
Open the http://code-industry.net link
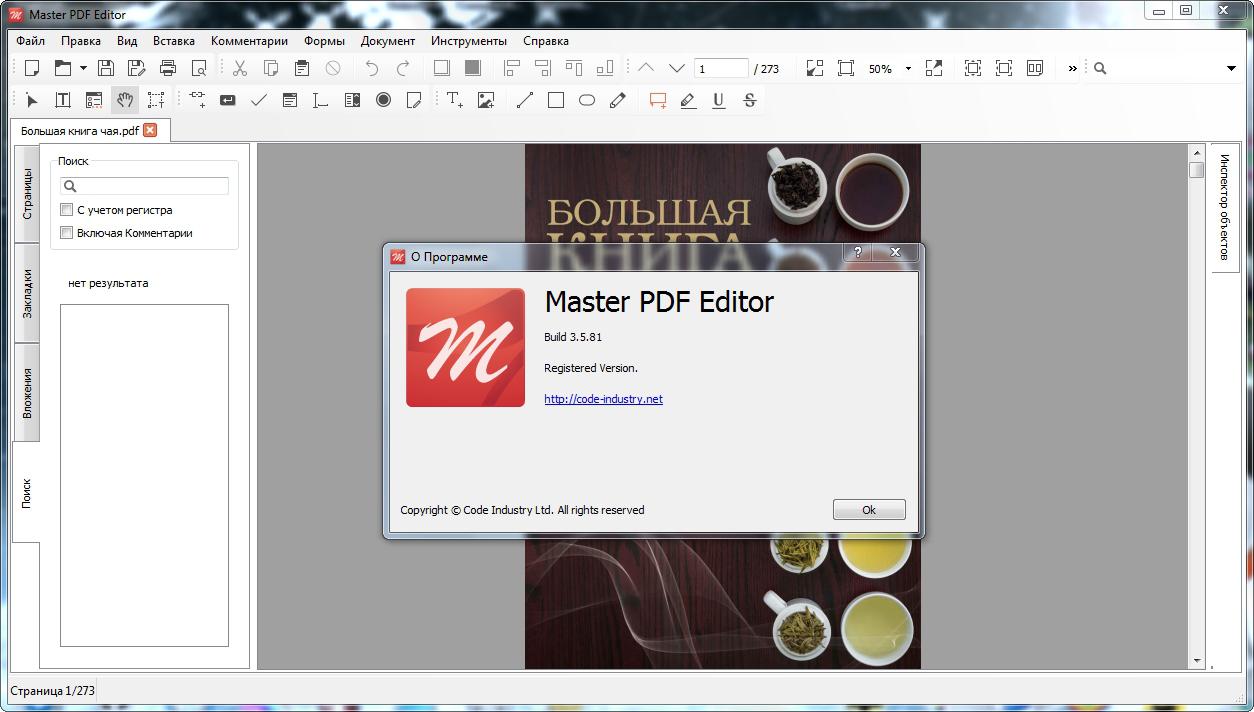point(603,399)
